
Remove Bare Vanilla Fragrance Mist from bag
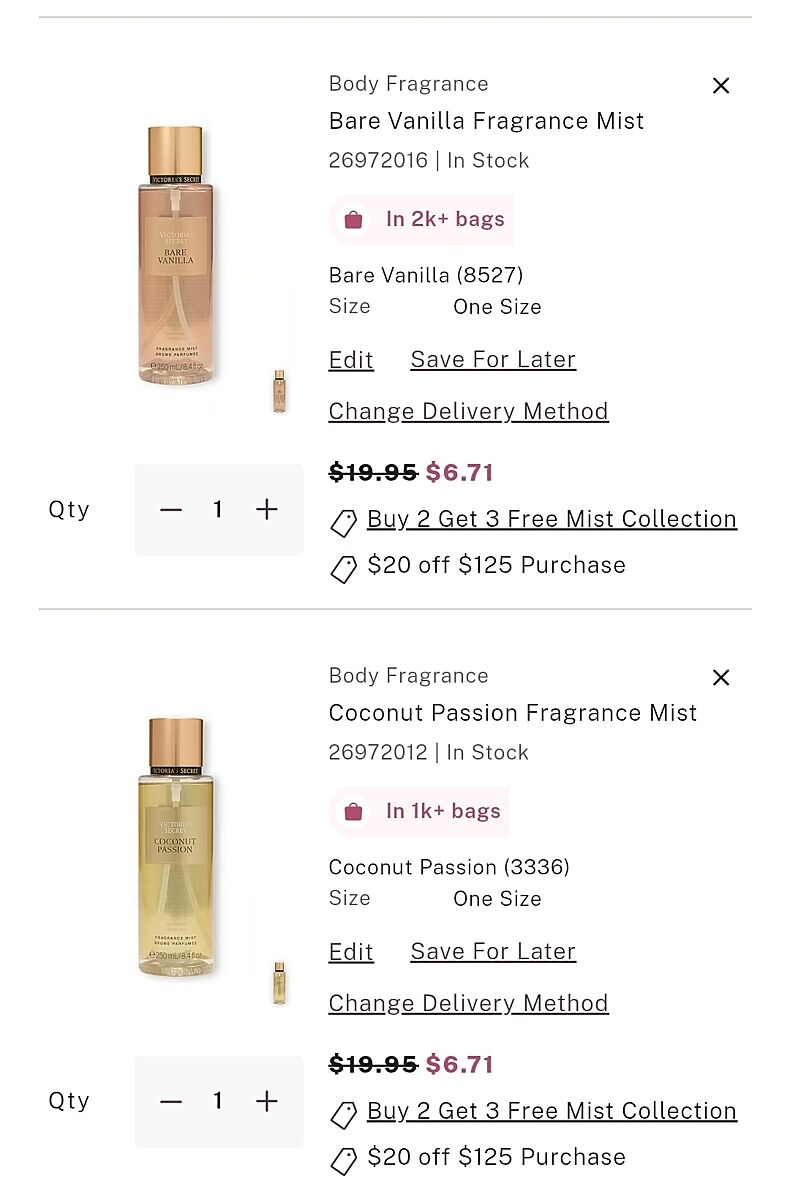(x=721, y=86)
